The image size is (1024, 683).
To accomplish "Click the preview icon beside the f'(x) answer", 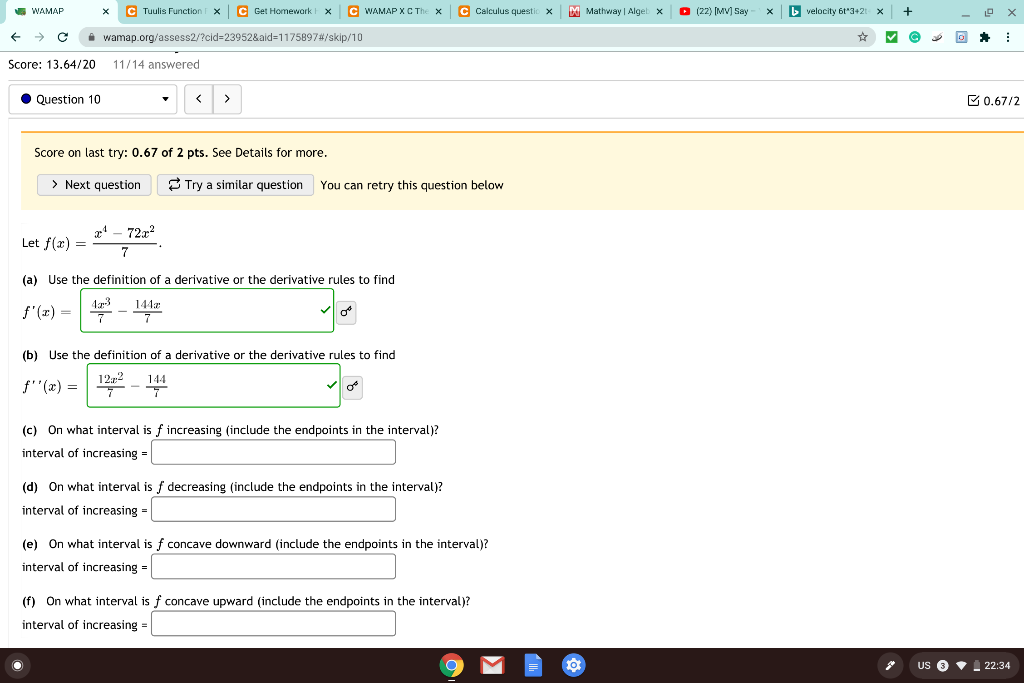I will coord(346,312).
